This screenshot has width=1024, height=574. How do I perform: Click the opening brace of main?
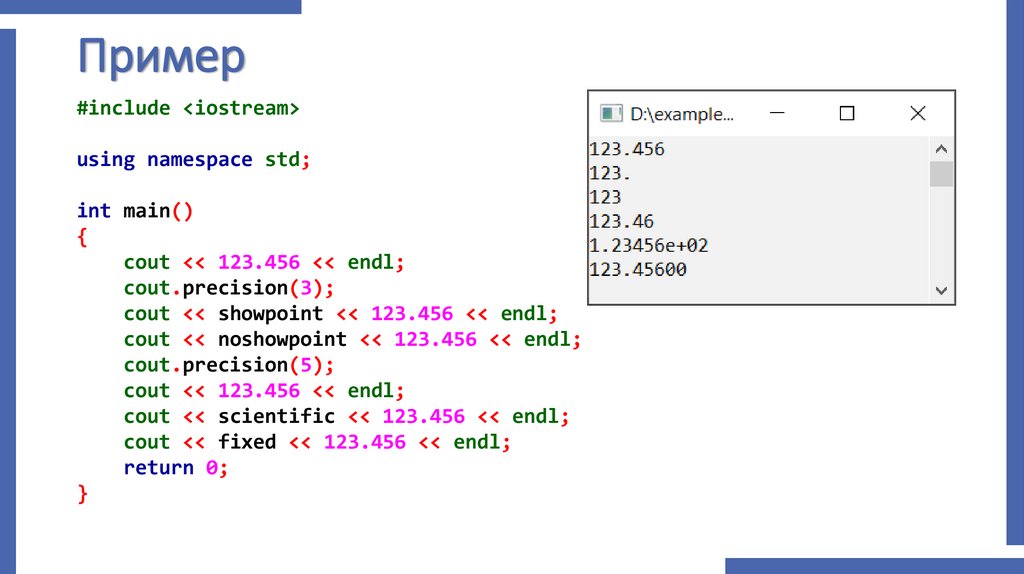[x=82, y=236]
